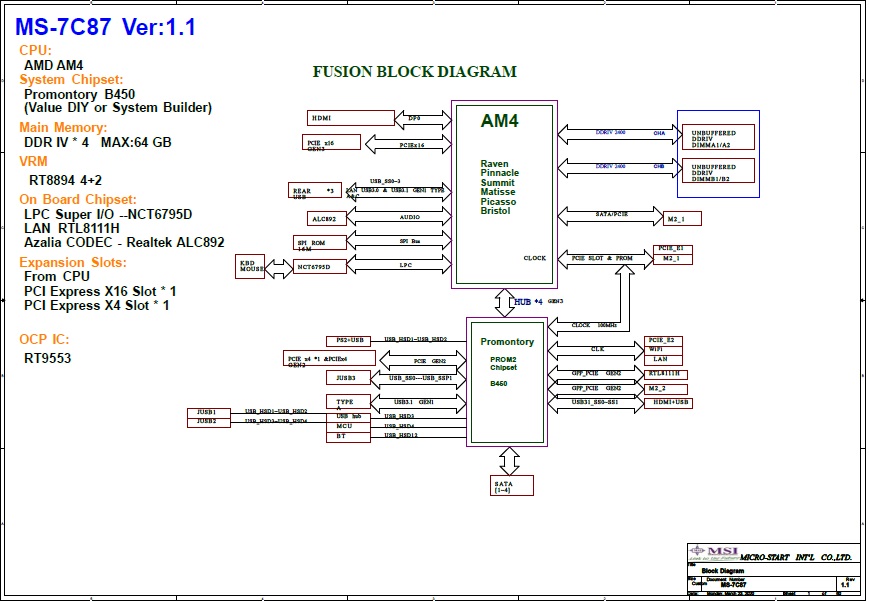Click the JUSB1 connector box

[208, 412]
